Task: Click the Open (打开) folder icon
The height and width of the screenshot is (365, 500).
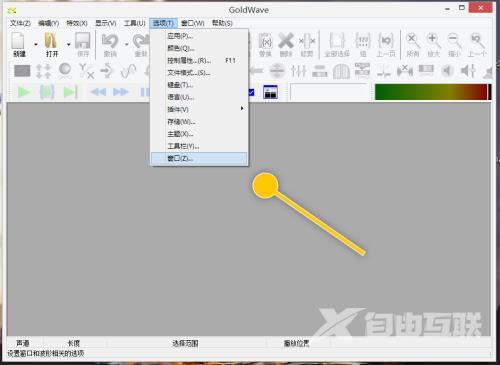Action: [51, 41]
